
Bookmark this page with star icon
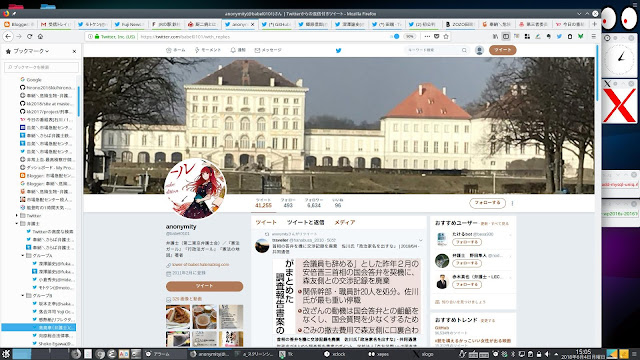click(446, 36)
